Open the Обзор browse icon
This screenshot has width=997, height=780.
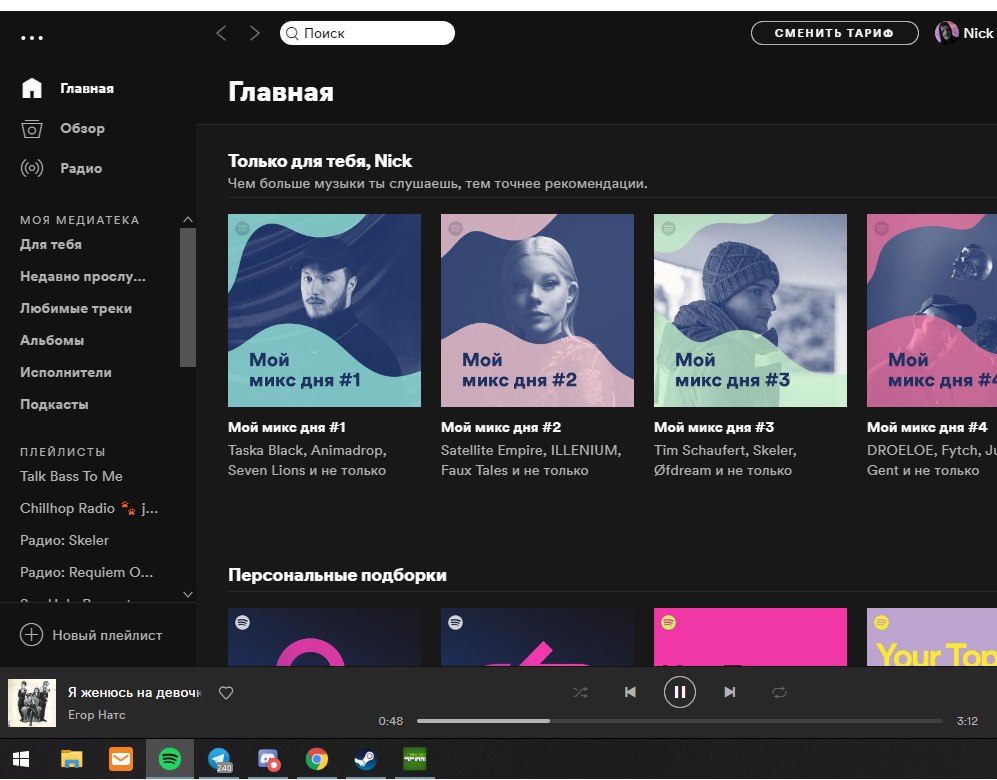32,128
